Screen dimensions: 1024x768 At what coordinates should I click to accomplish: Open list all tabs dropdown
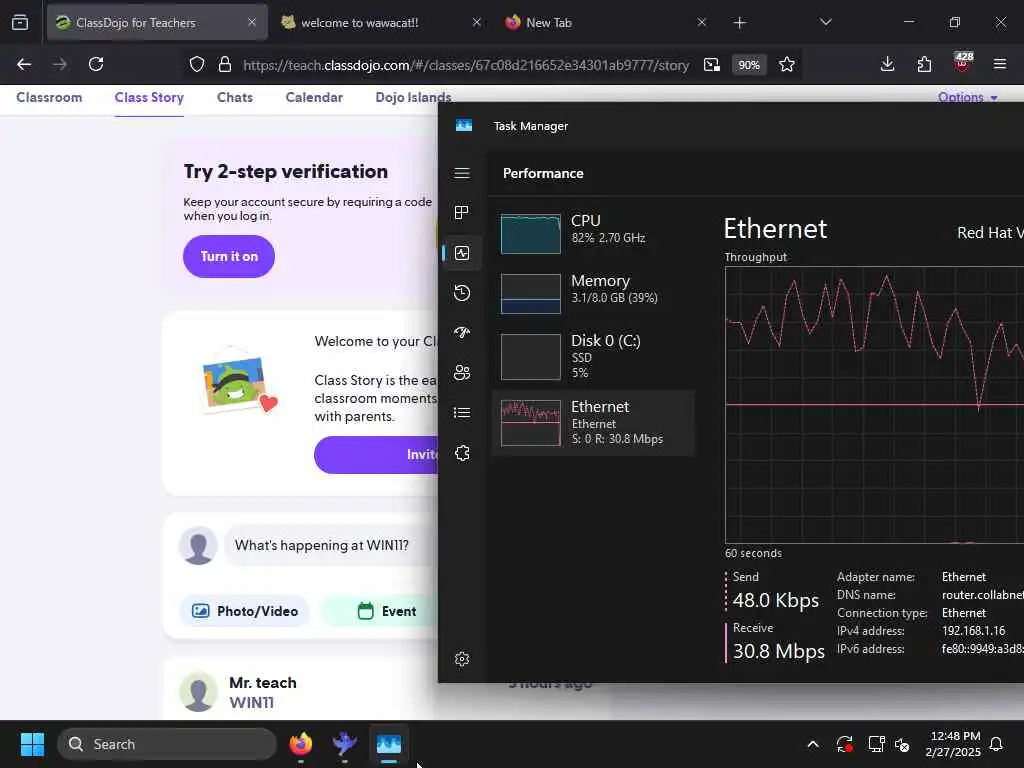point(825,22)
